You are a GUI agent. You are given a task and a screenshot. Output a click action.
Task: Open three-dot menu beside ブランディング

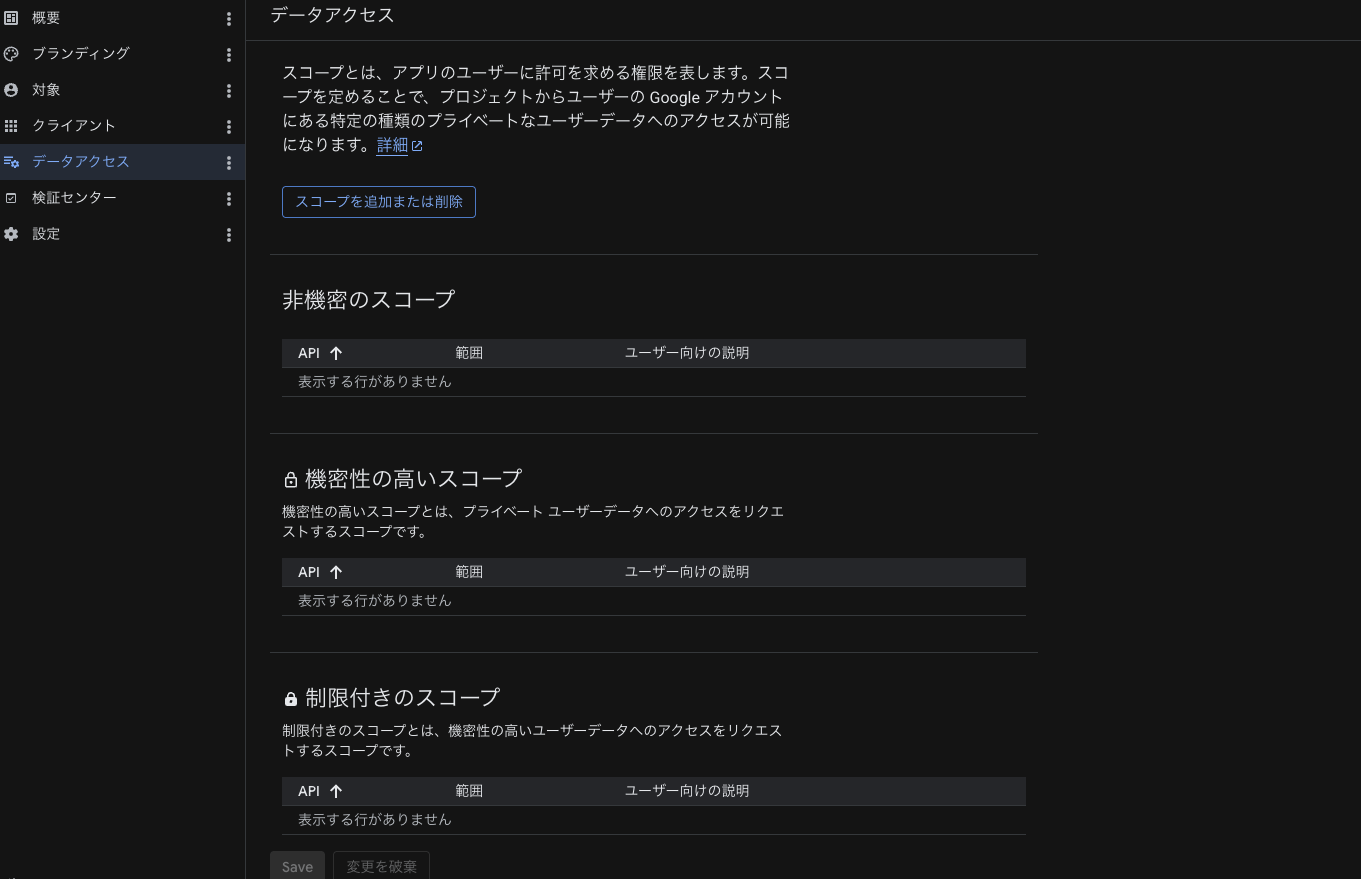(229, 55)
